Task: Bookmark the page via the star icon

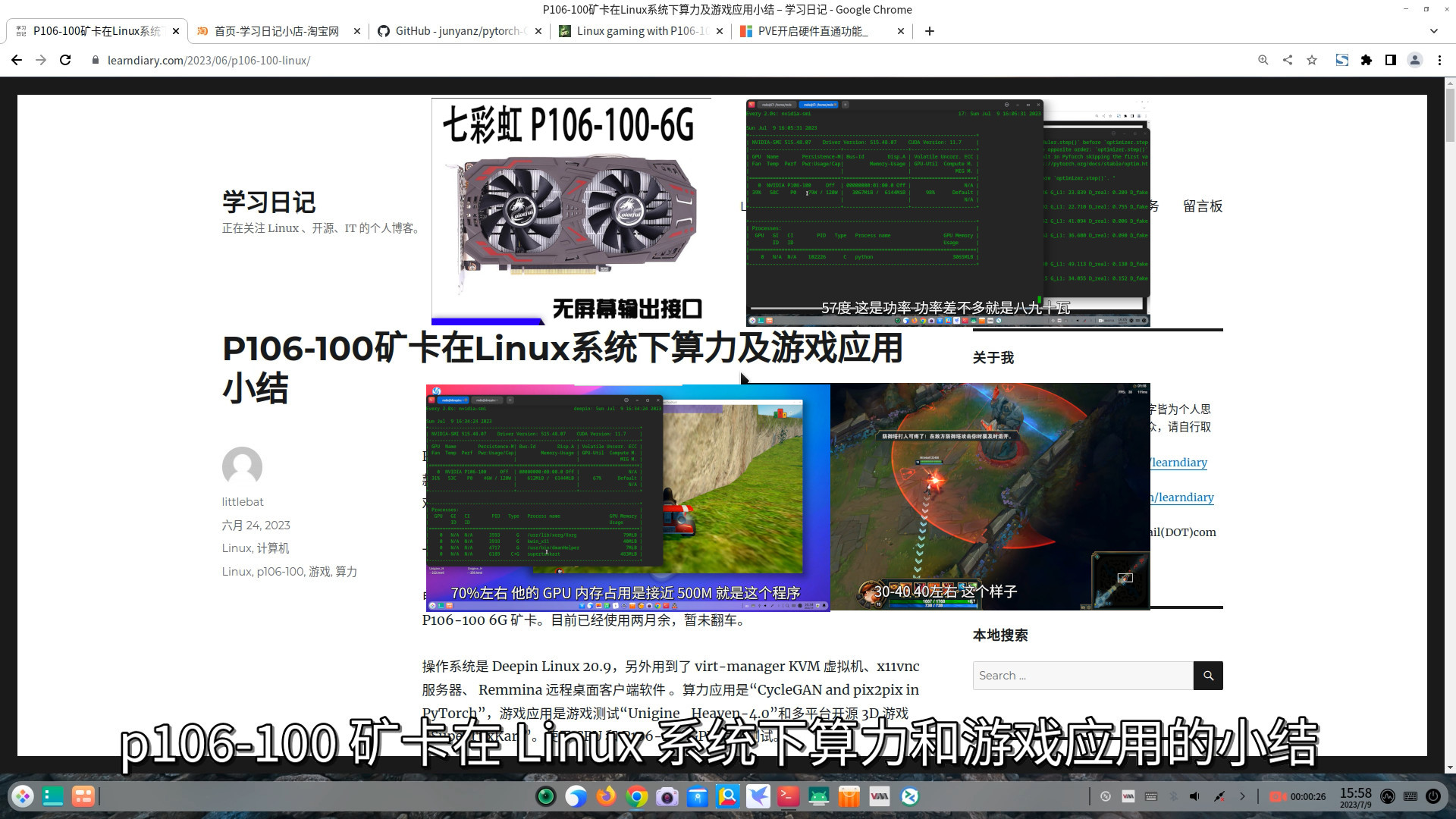Action: (1312, 60)
